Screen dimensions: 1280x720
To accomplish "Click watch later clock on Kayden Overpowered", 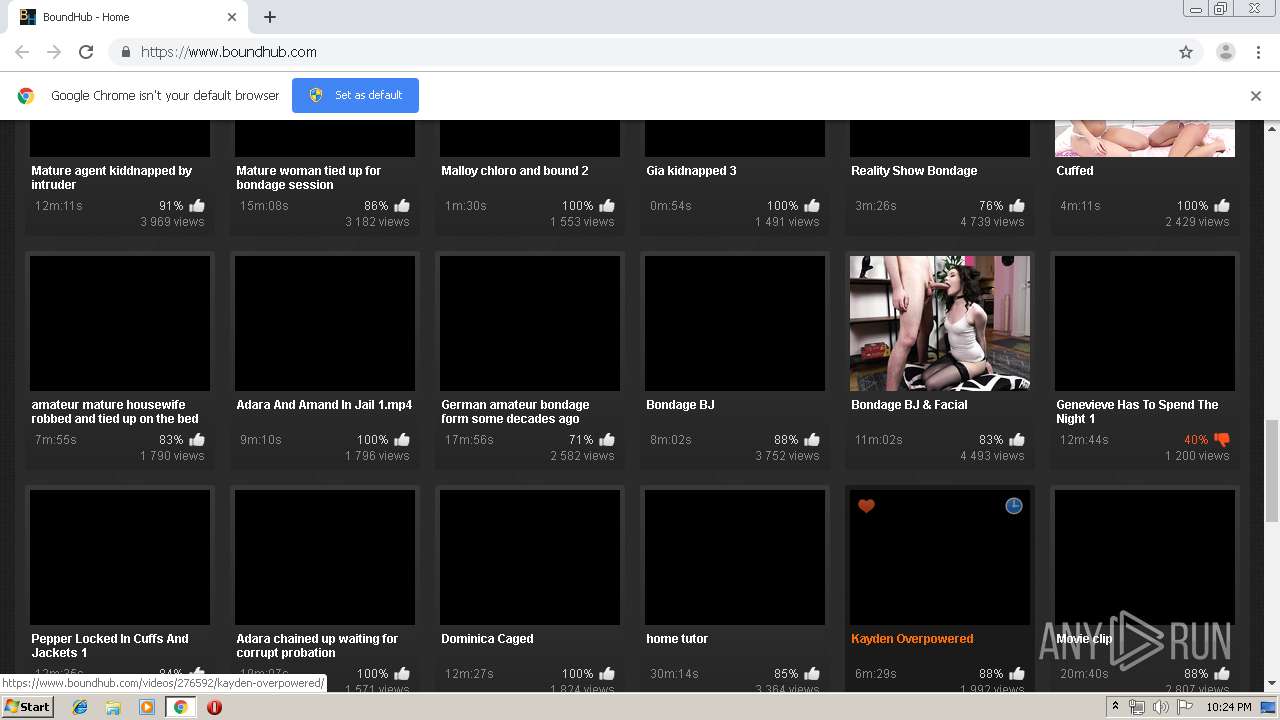I will [1014, 506].
